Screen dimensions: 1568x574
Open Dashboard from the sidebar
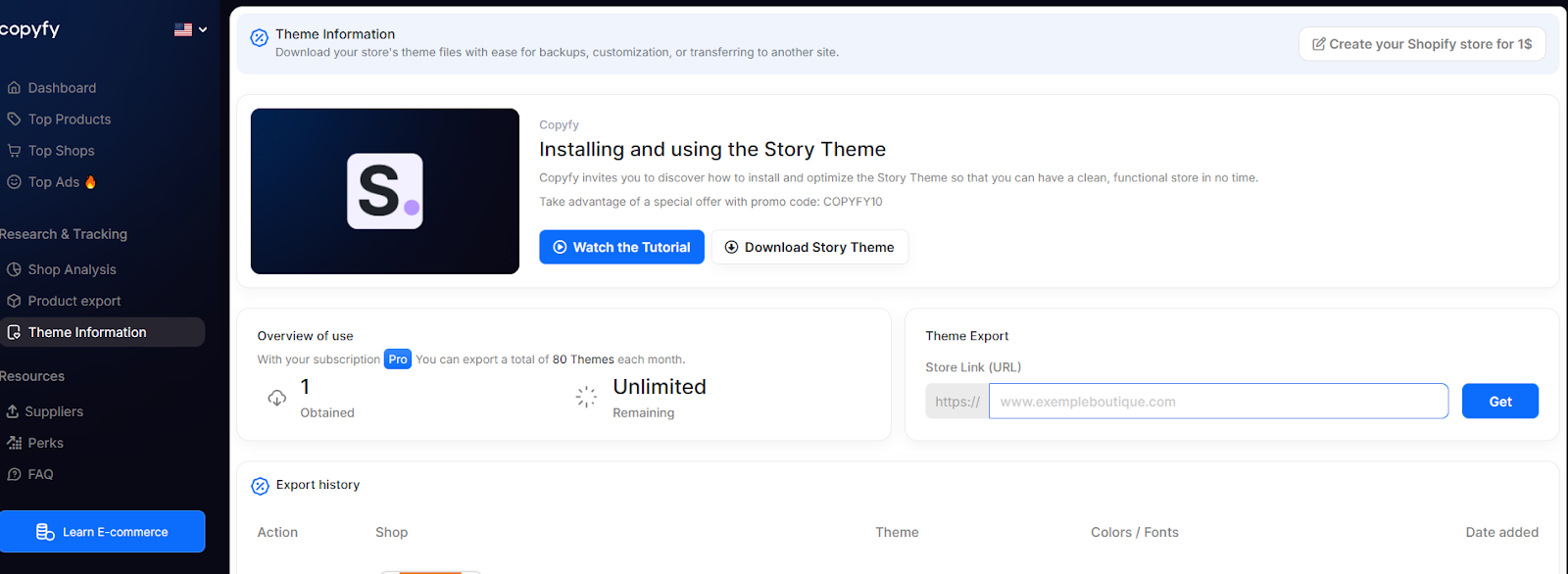(62, 88)
